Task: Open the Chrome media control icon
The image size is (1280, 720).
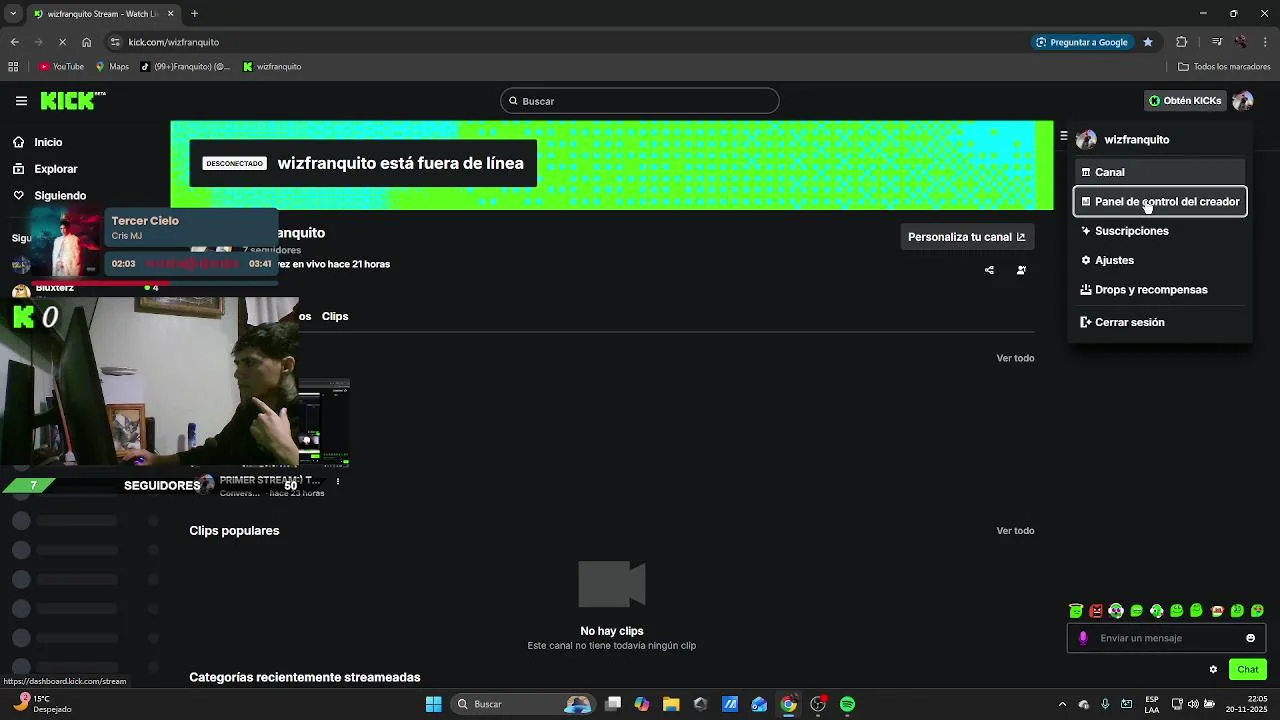Action: [1217, 42]
